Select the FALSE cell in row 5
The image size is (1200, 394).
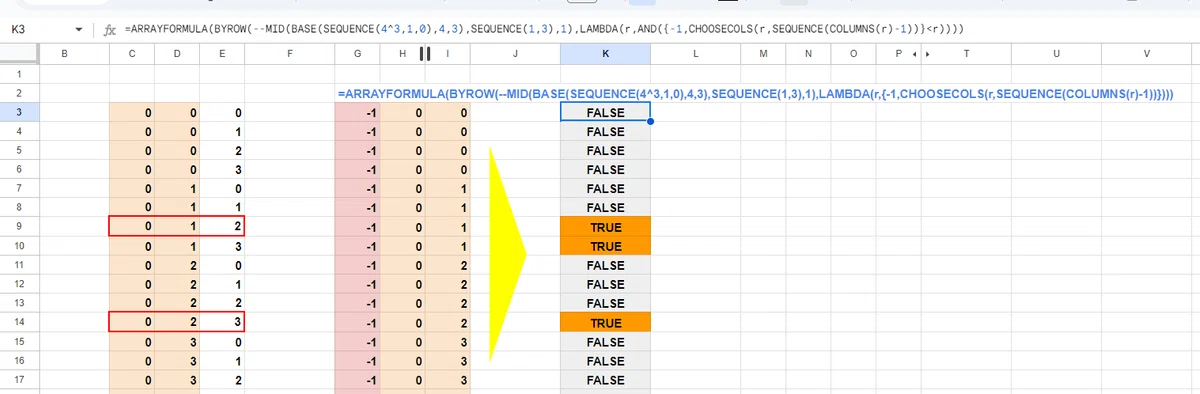[606, 151]
